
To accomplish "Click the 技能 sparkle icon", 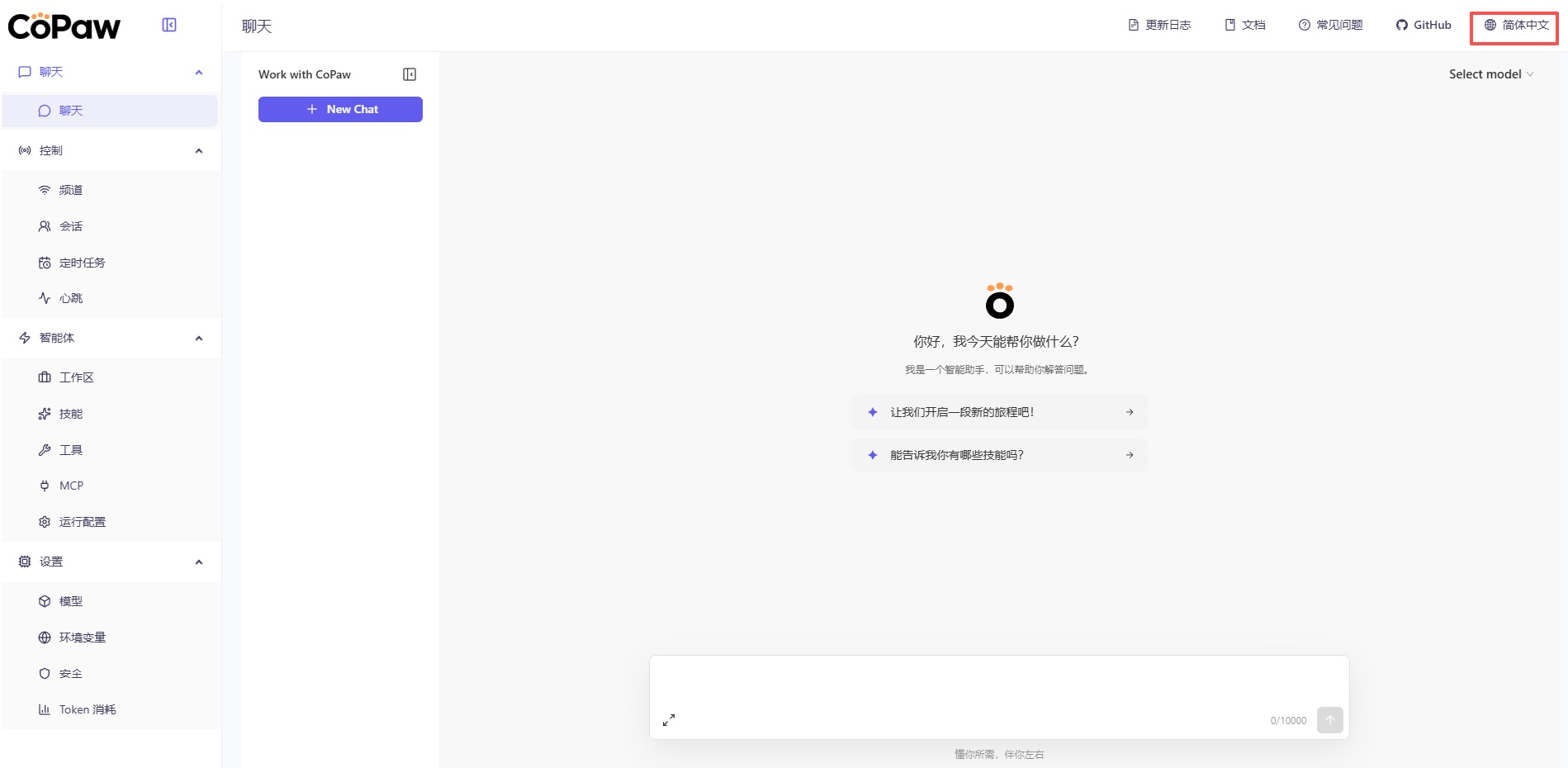I will pos(45,414).
